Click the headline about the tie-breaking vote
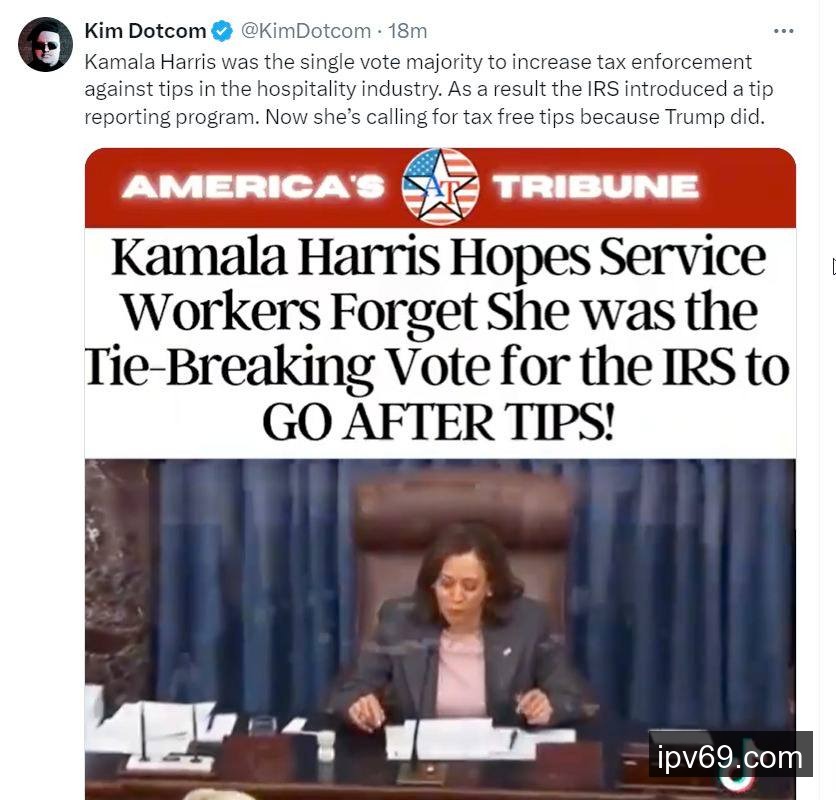 (x=437, y=339)
